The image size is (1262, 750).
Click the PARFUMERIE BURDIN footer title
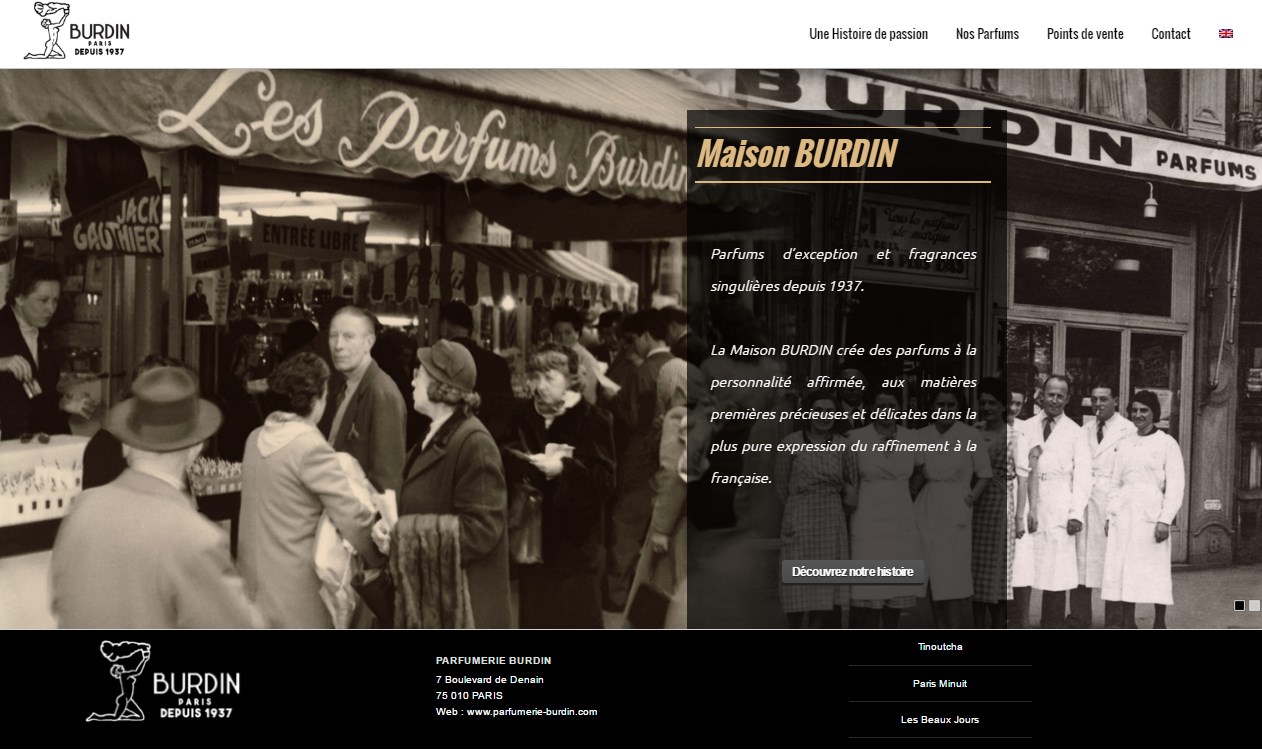(494, 660)
